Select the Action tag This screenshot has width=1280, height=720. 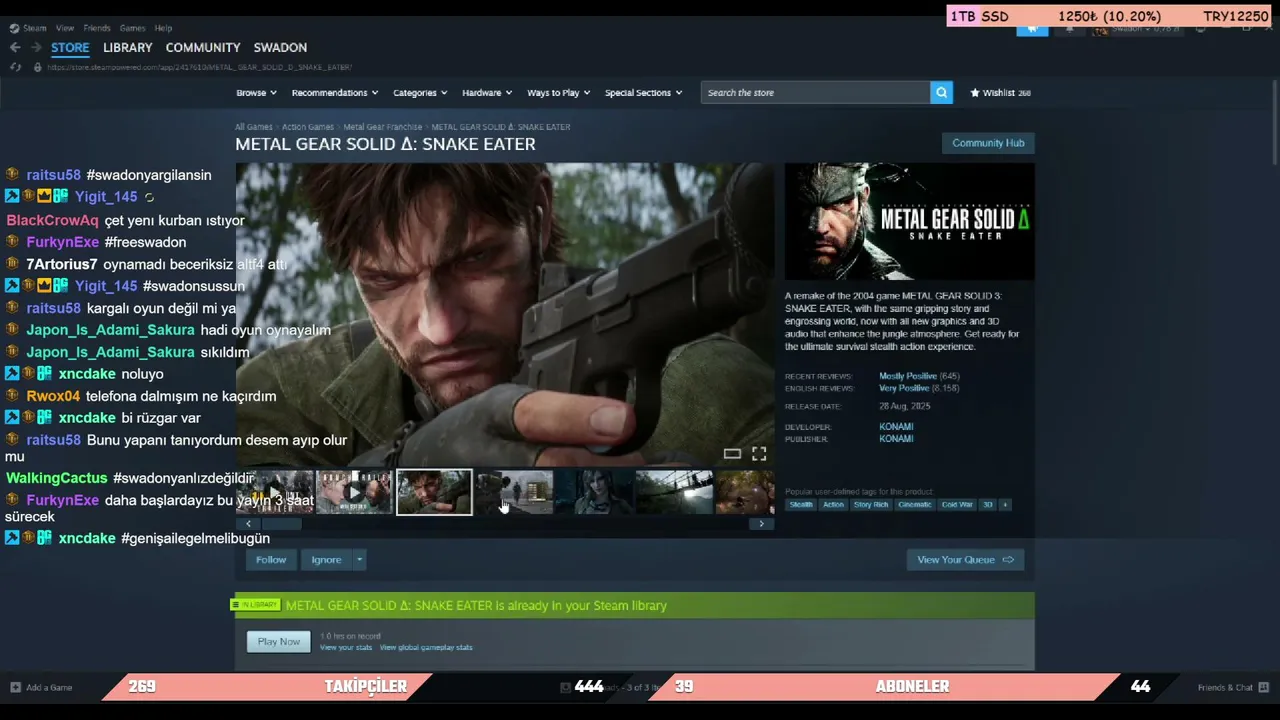point(833,505)
